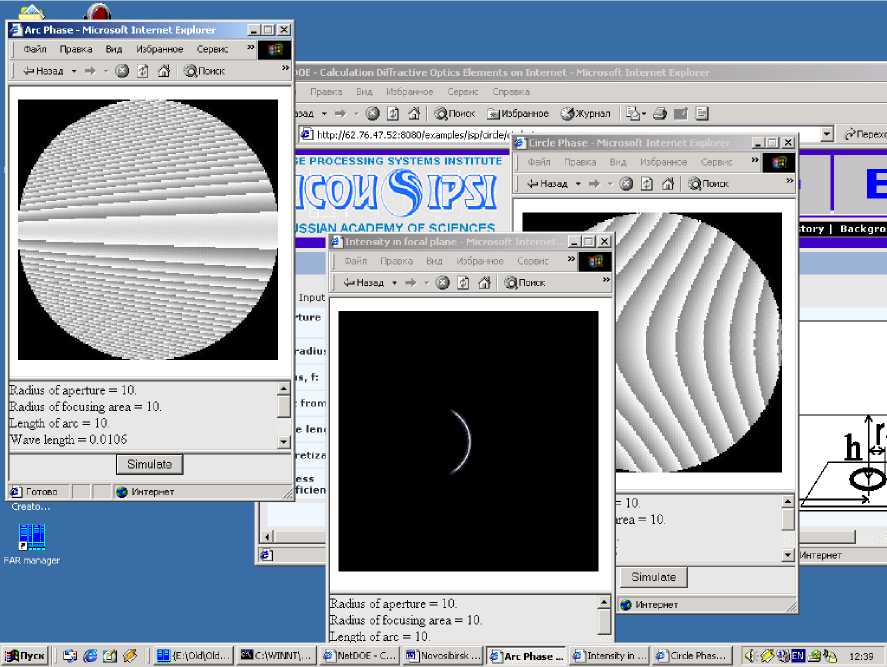Click Refresh icon in Circle Phase window toolbar

click(647, 184)
